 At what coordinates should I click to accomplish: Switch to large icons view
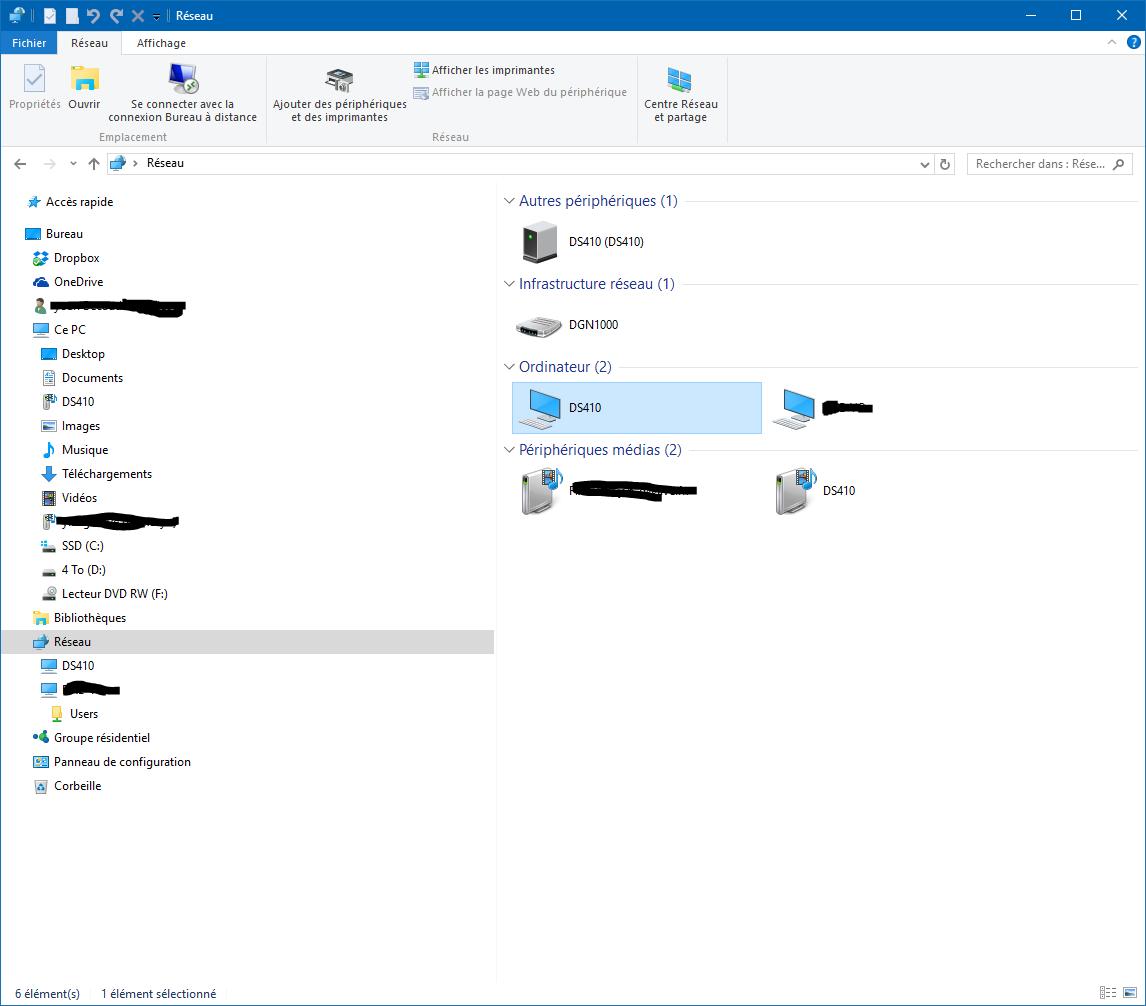[1130, 992]
